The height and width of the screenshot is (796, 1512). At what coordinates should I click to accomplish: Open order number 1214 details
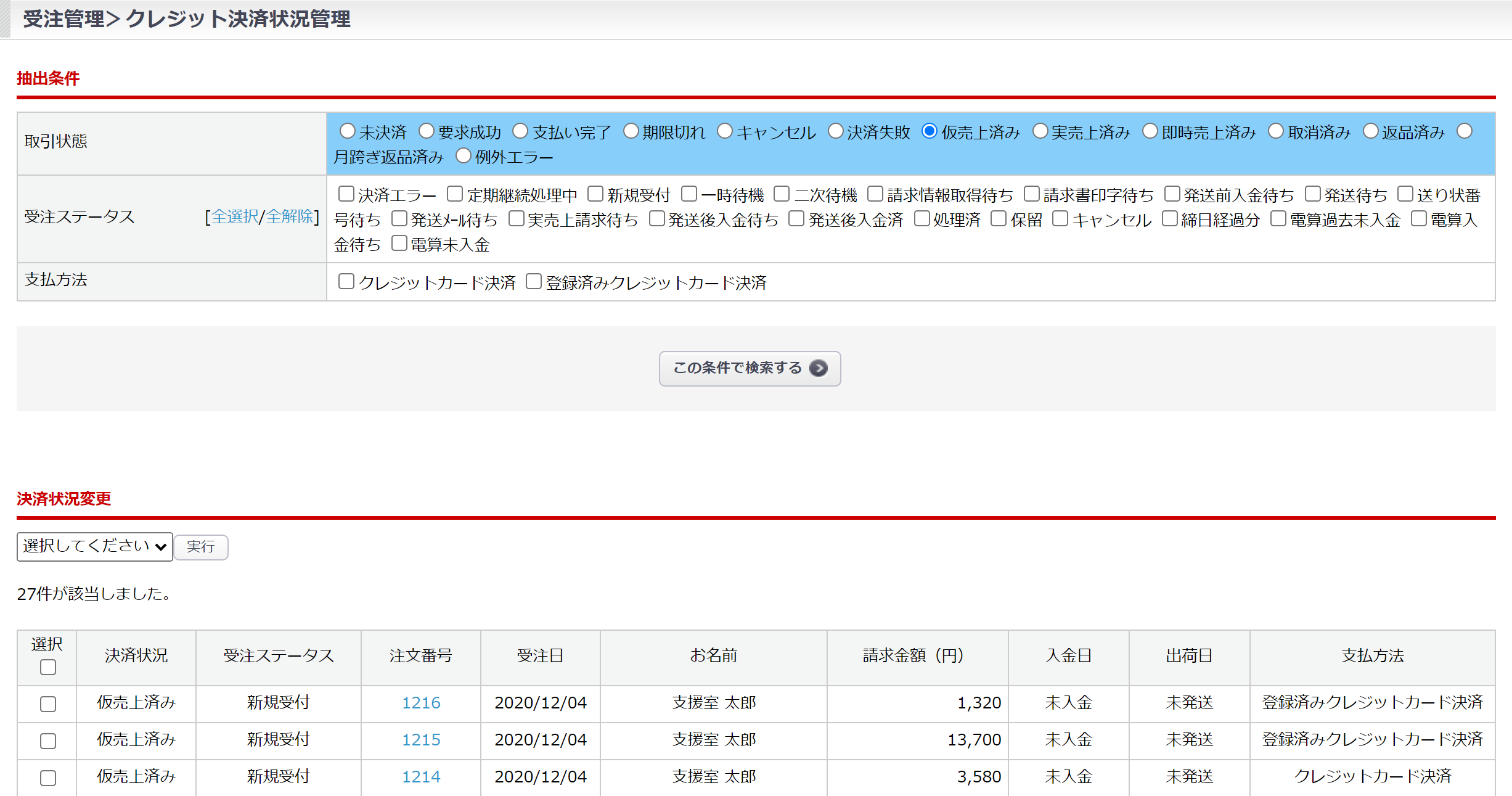(421, 777)
